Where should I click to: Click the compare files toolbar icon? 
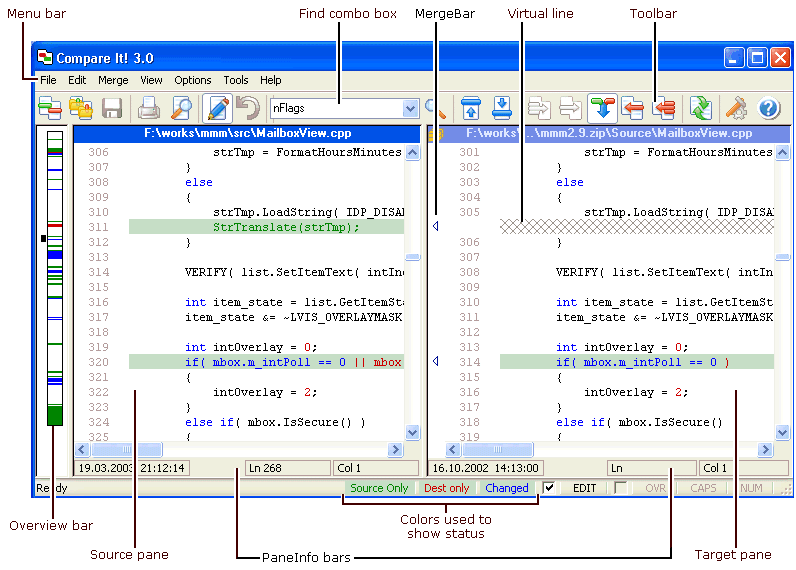[50, 108]
